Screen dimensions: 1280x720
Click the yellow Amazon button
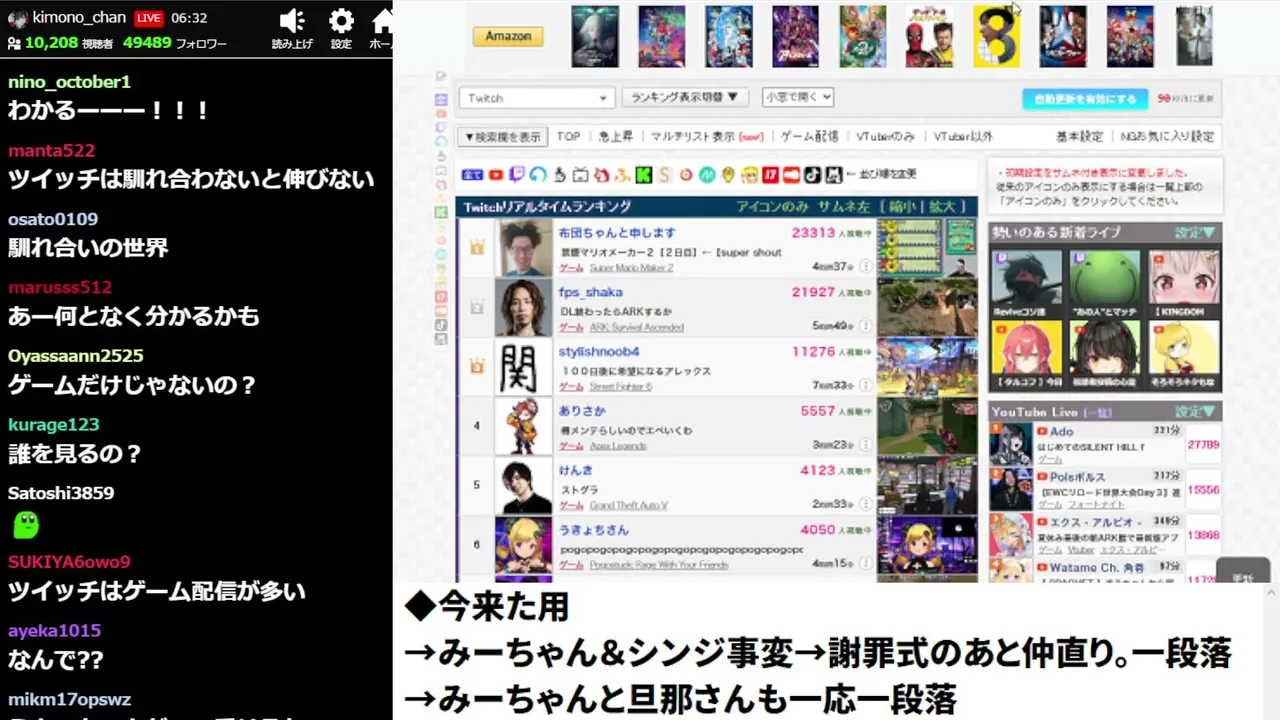point(508,36)
